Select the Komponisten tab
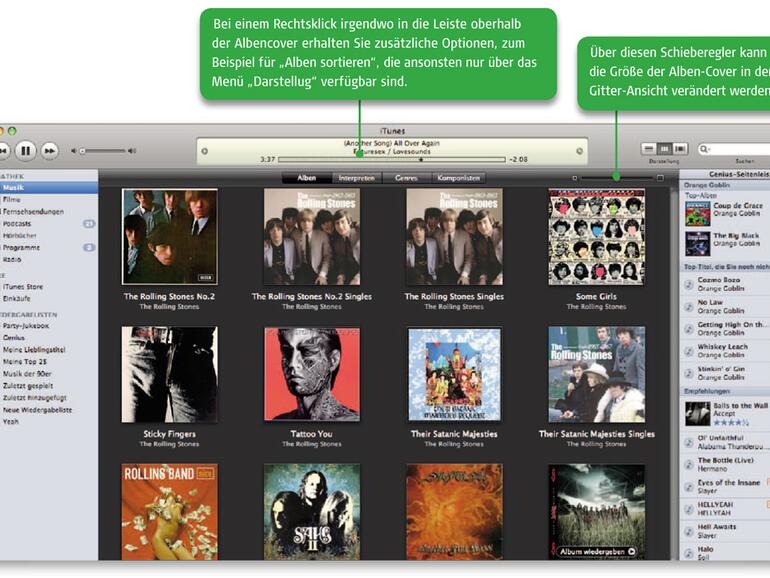The width and height of the screenshot is (770, 578). 458,178
